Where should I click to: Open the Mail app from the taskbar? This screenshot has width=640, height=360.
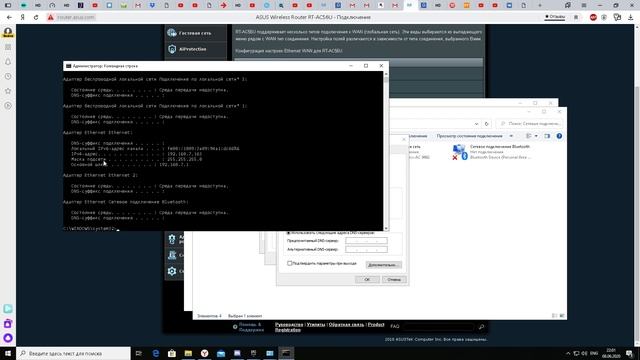tap(221, 353)
